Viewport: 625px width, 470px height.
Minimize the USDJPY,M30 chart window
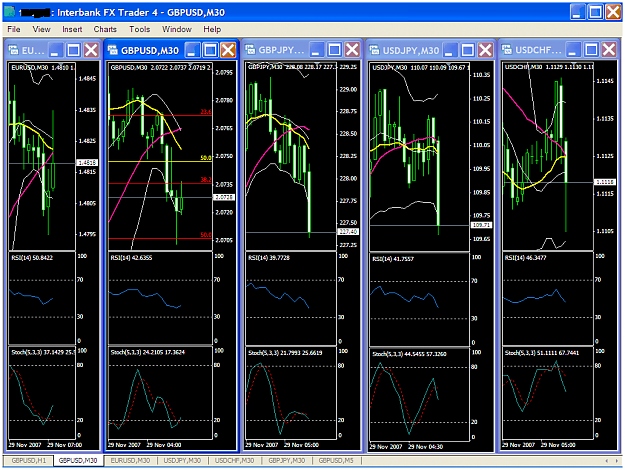coord(450,50)
